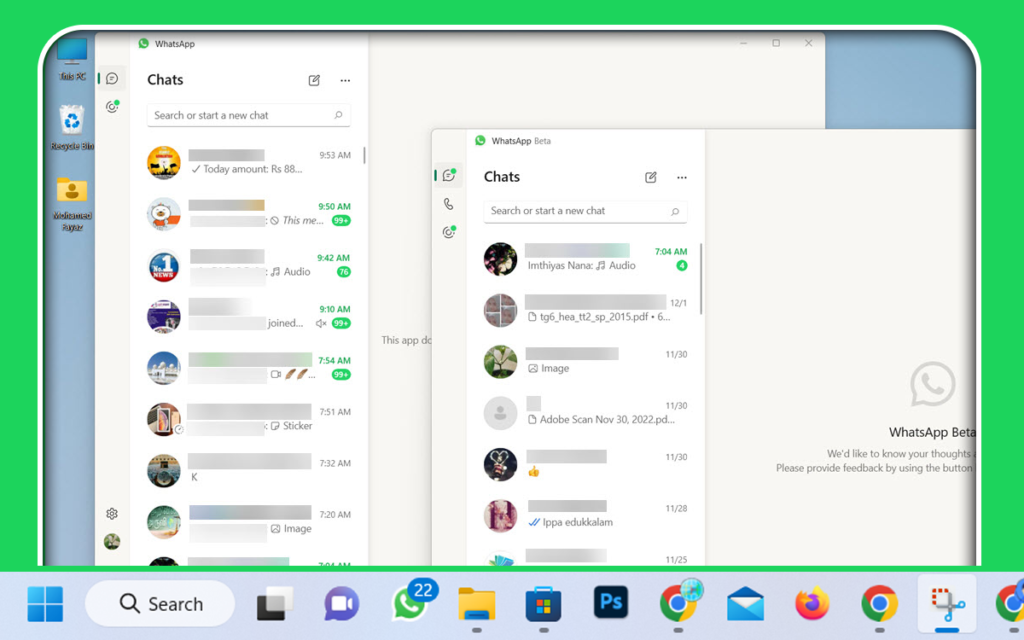Open the 7:32 AM chat saying K
The image size is (1024, 640).
(249, 471)
